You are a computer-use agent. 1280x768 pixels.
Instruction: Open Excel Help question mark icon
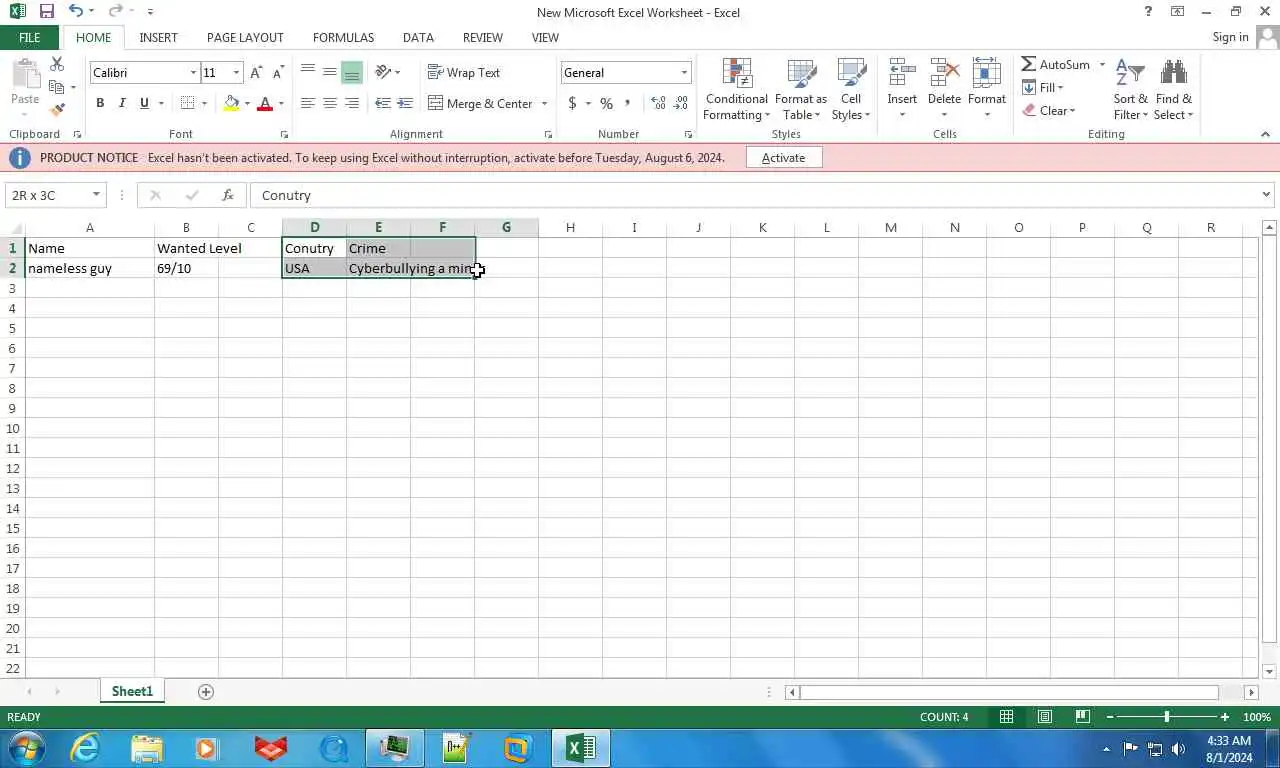pyautogui.click(x=1148, y=12)
